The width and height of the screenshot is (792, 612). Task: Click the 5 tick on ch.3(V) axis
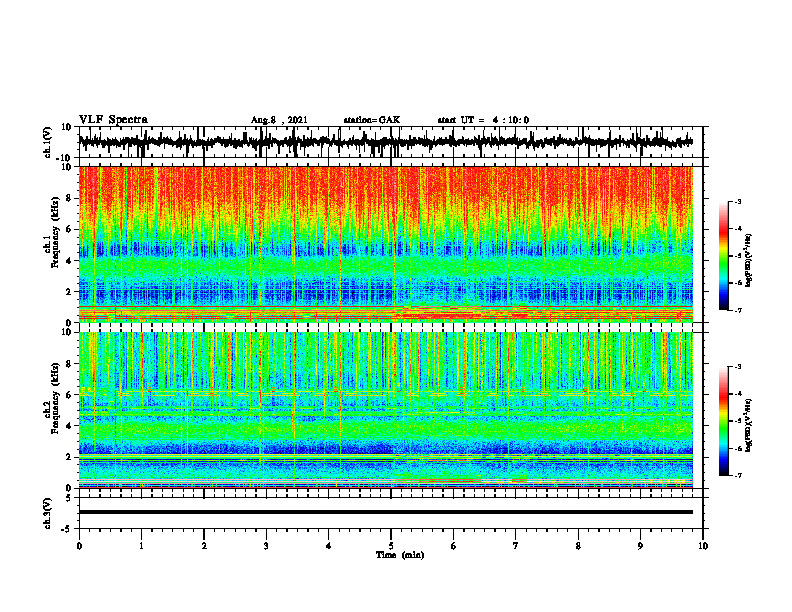[70, 497]
